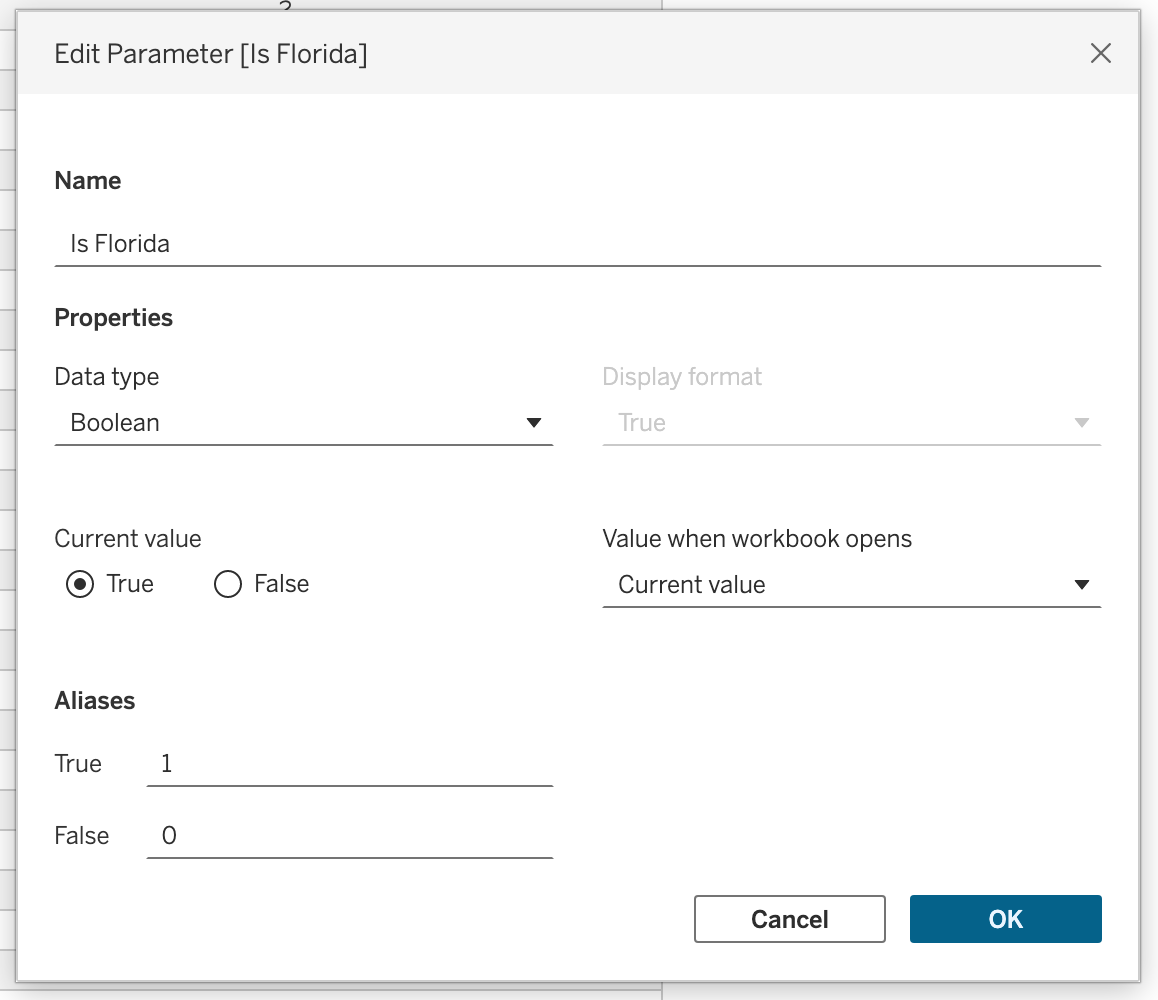The height and width of the screenshot is (1000, 1158).
Task: Click the 'Name' heading label
Action: tap(88, 181)
